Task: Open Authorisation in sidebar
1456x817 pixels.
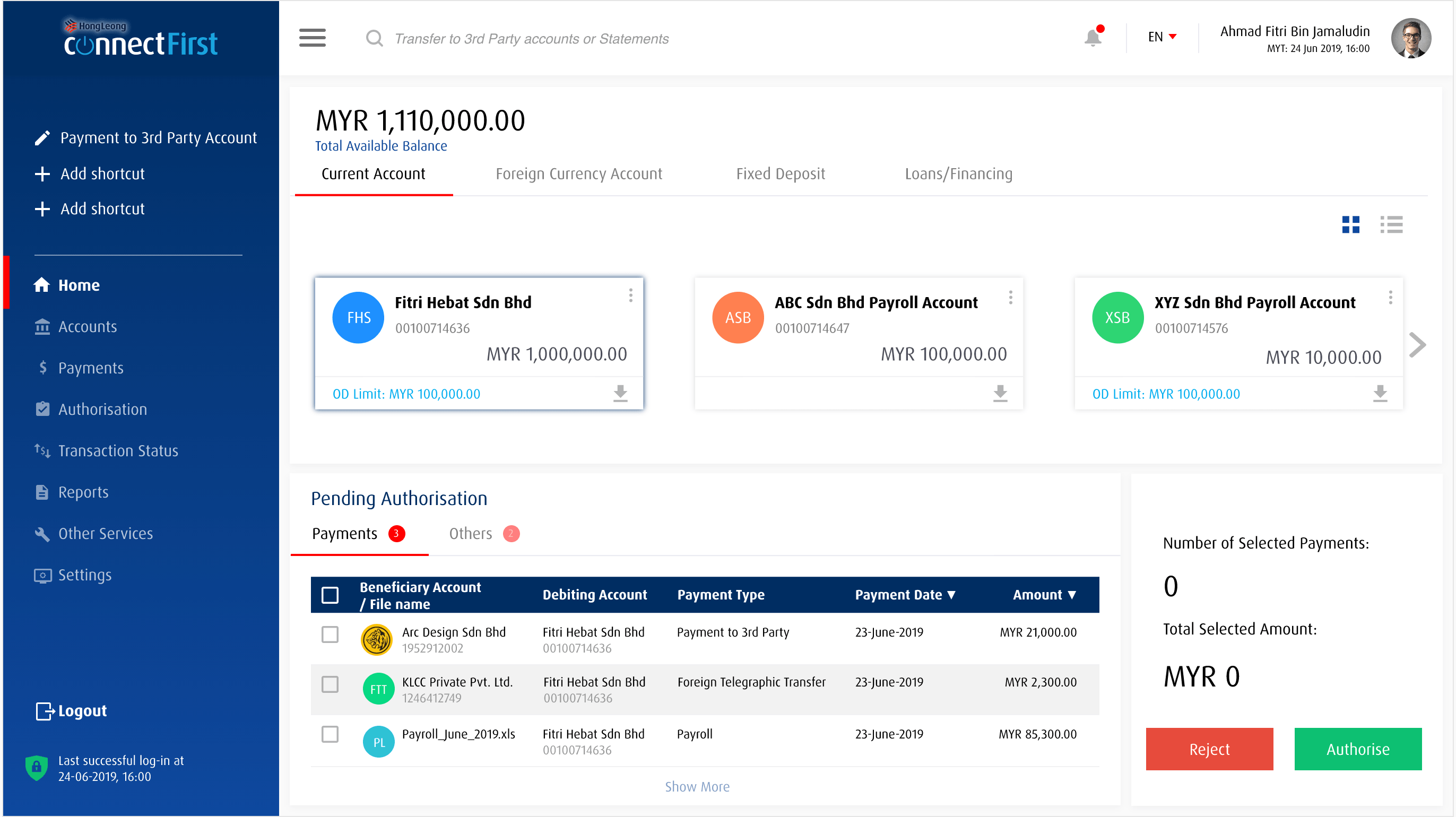Action: 90,408
